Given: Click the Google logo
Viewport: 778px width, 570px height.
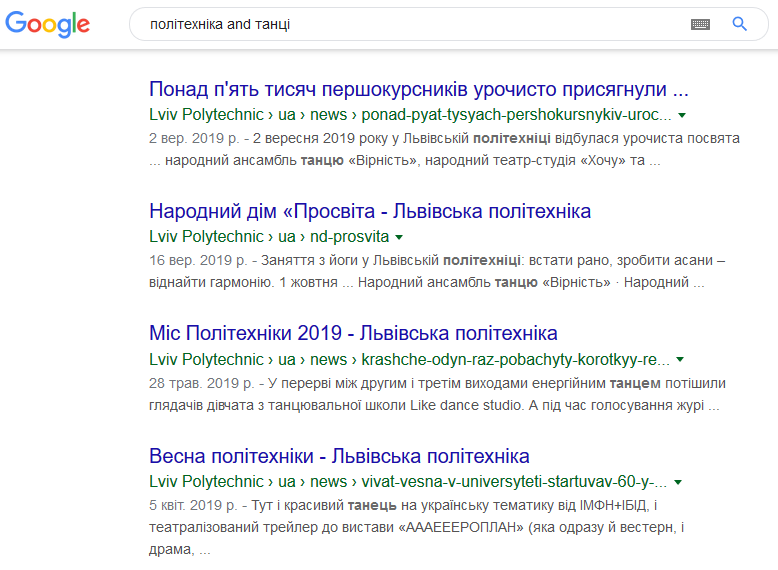Looking at the screenshot, I should 48,24.
